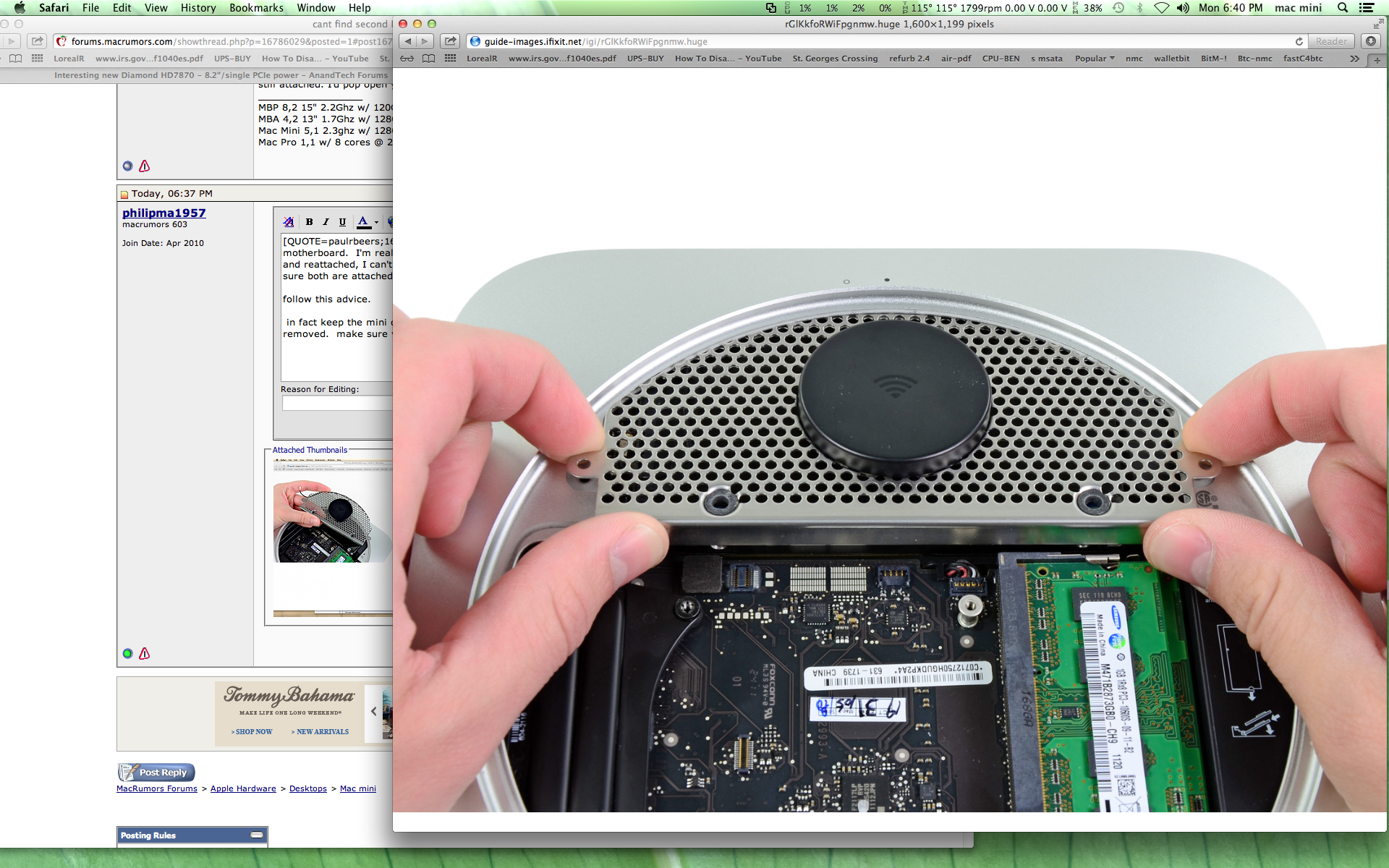The height and width of the screenshot is (868, 1389).
Task: Open the Bookmarks menu
Action: pos(256,8)
